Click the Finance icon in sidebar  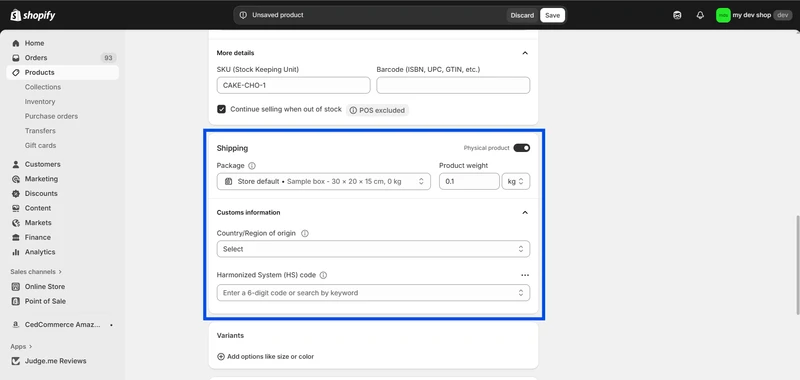pos(16,238)
